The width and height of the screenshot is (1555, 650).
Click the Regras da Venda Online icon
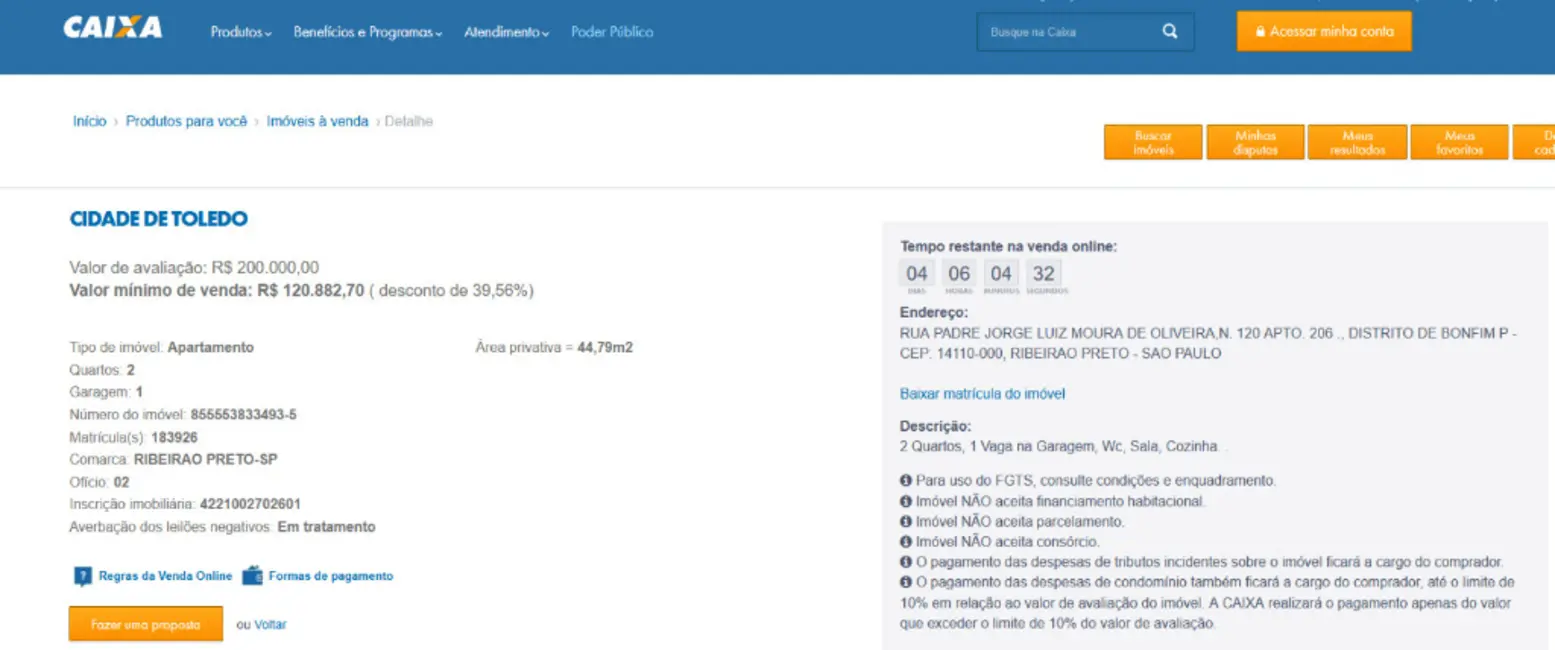(x=82, y=576)
